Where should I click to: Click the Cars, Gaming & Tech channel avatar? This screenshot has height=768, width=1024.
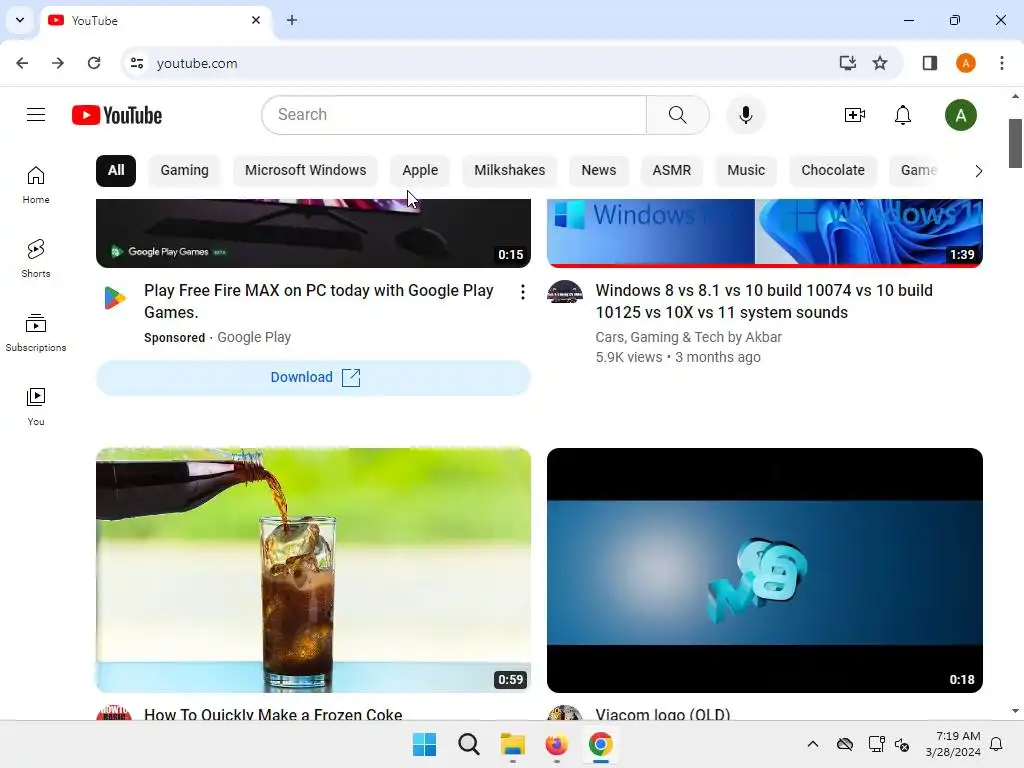(x=565, y=292)
